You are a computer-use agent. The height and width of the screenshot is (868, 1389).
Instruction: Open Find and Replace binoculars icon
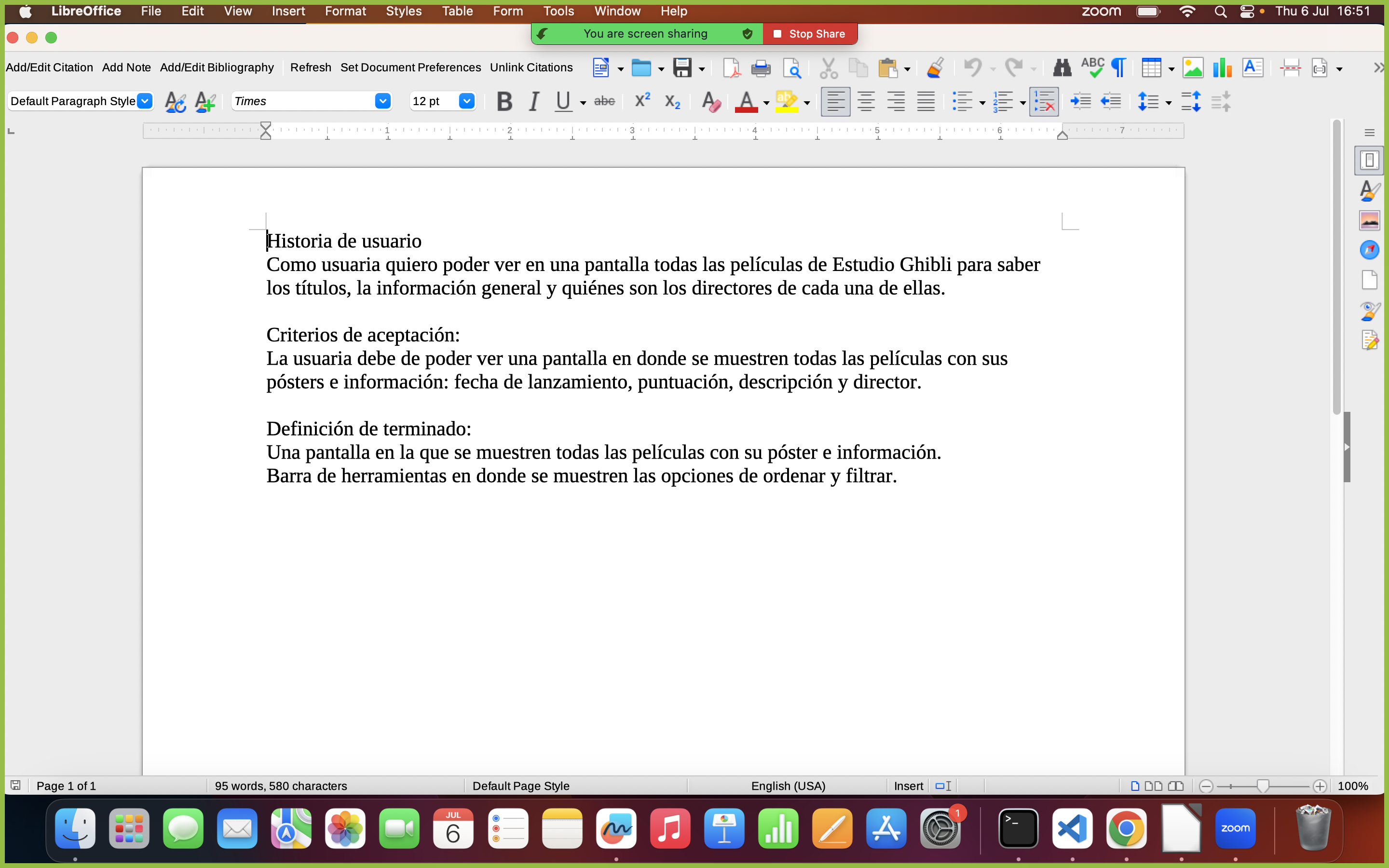1062,68
